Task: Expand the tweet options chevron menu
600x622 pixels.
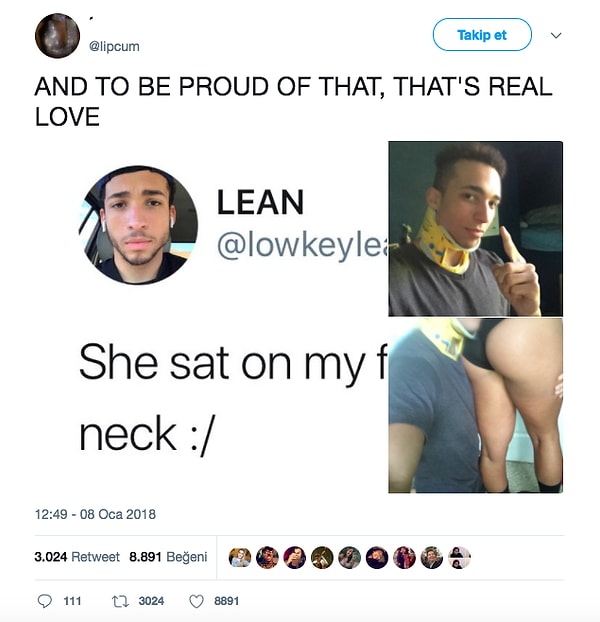Action: pyautogui.click(x=556, y=35)
